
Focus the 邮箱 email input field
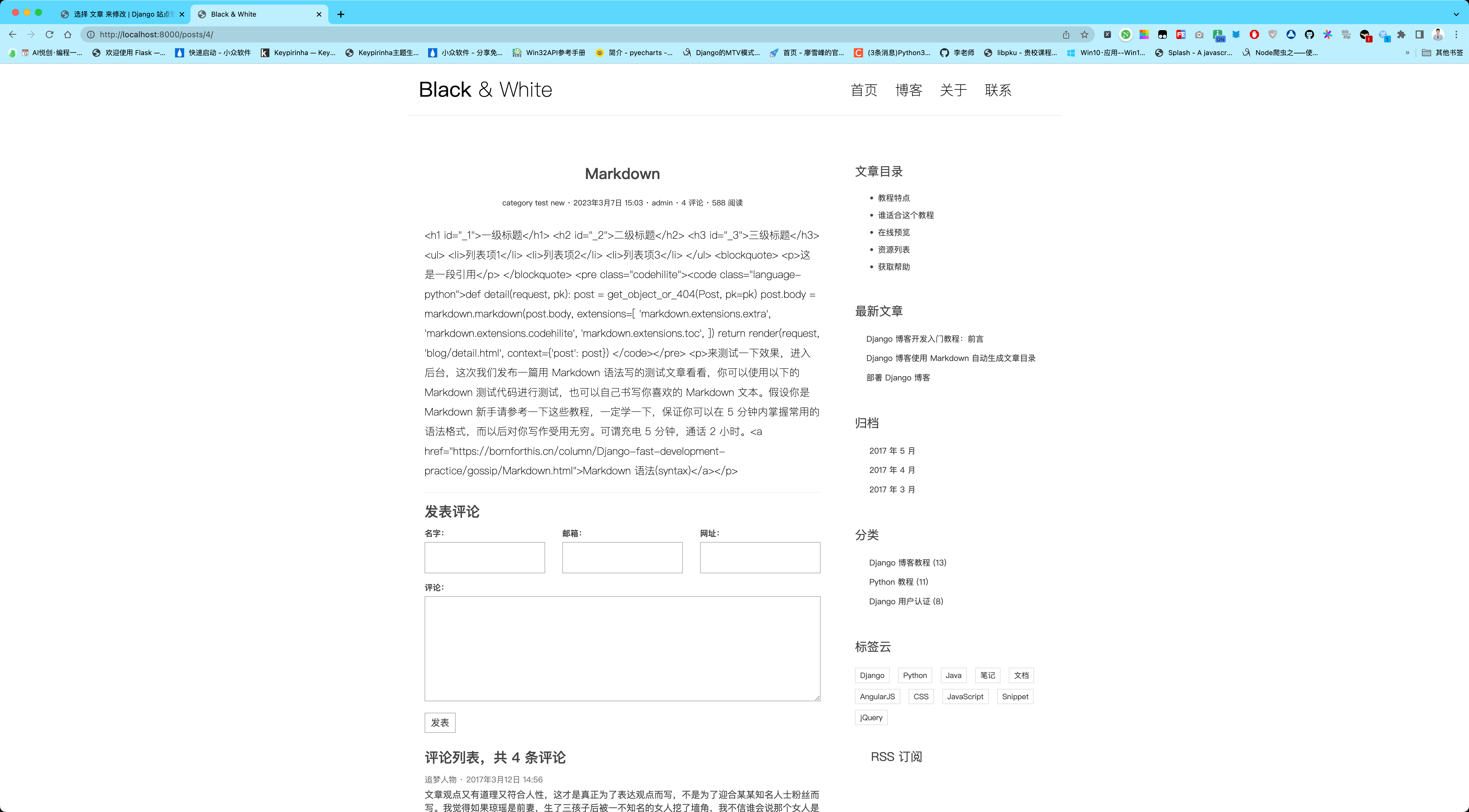(x=622, y=558)
